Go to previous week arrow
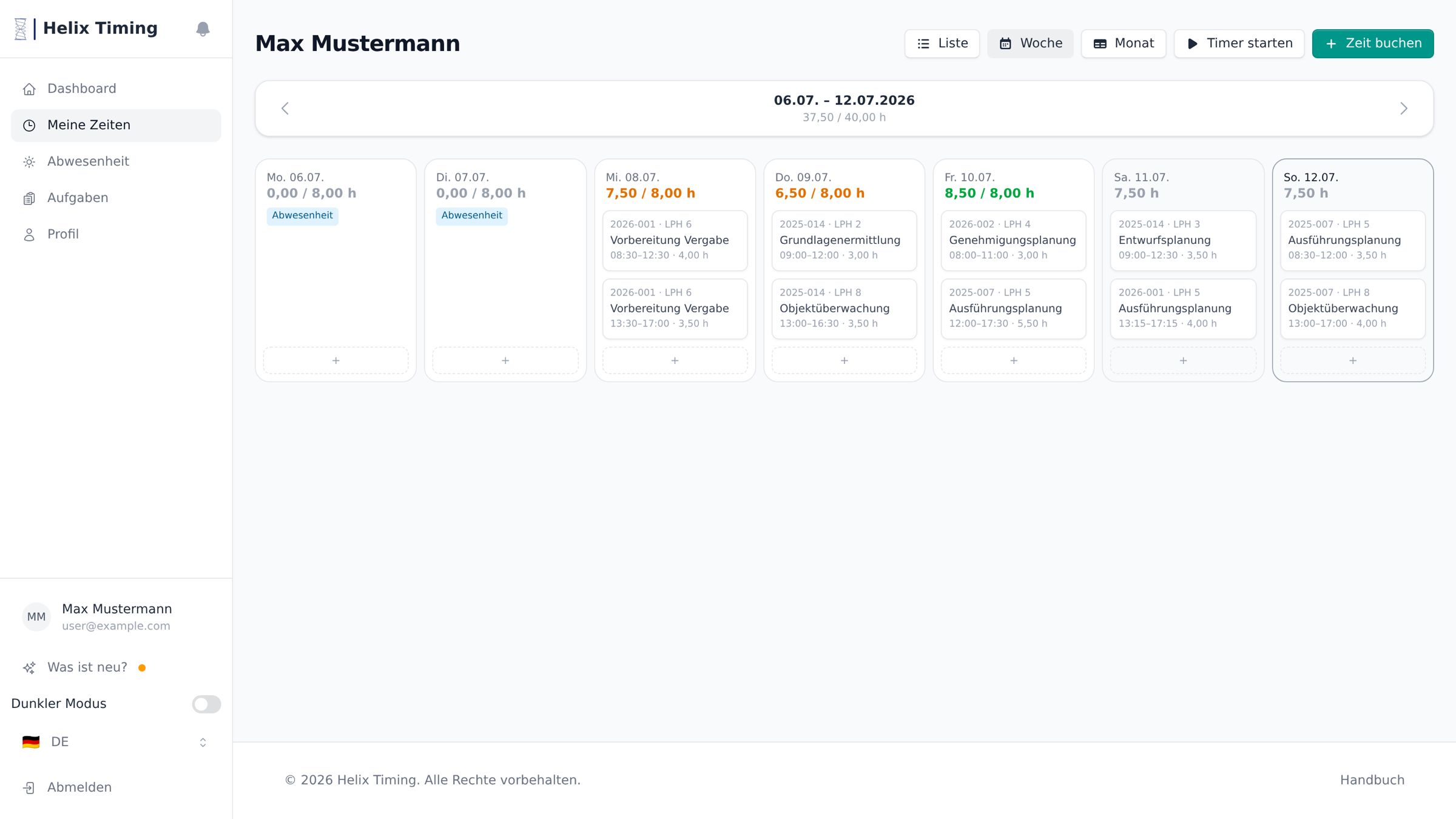Image resolution: width=1456 pixels, height=819 pixels. pos(285,109)
